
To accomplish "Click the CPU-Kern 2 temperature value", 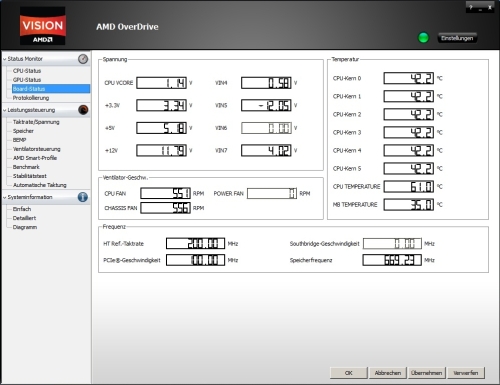I will point(409,114).
